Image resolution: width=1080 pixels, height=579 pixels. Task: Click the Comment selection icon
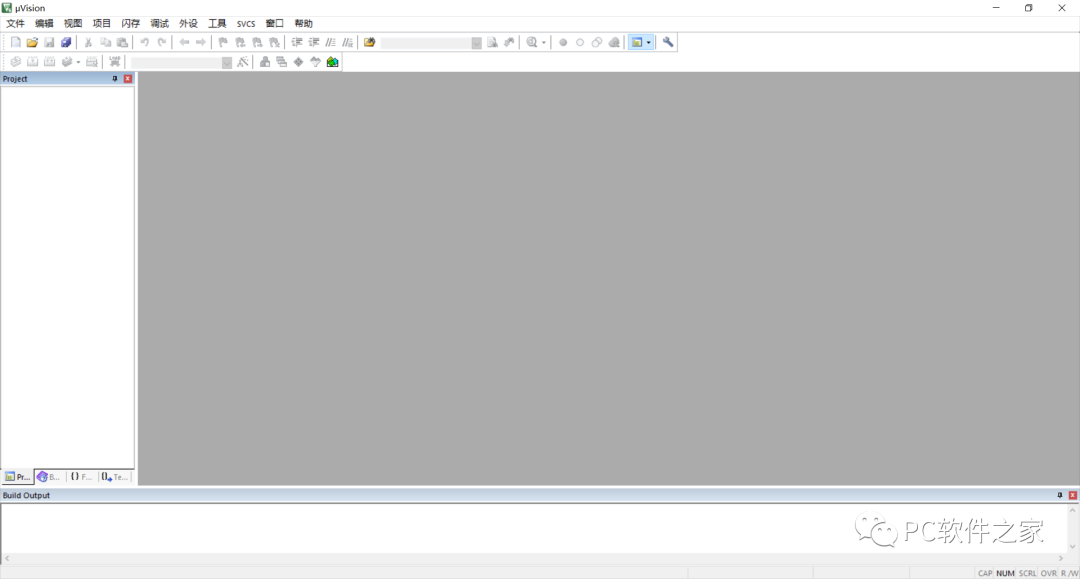coord(331,42)
